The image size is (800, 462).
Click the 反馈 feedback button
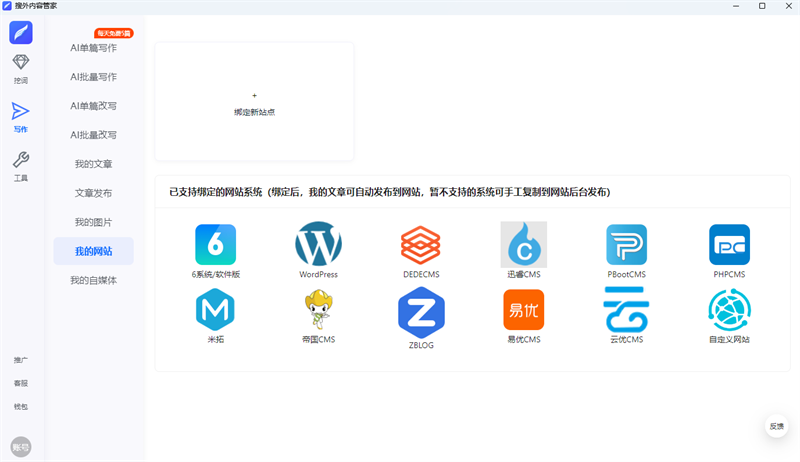[776, 426]
